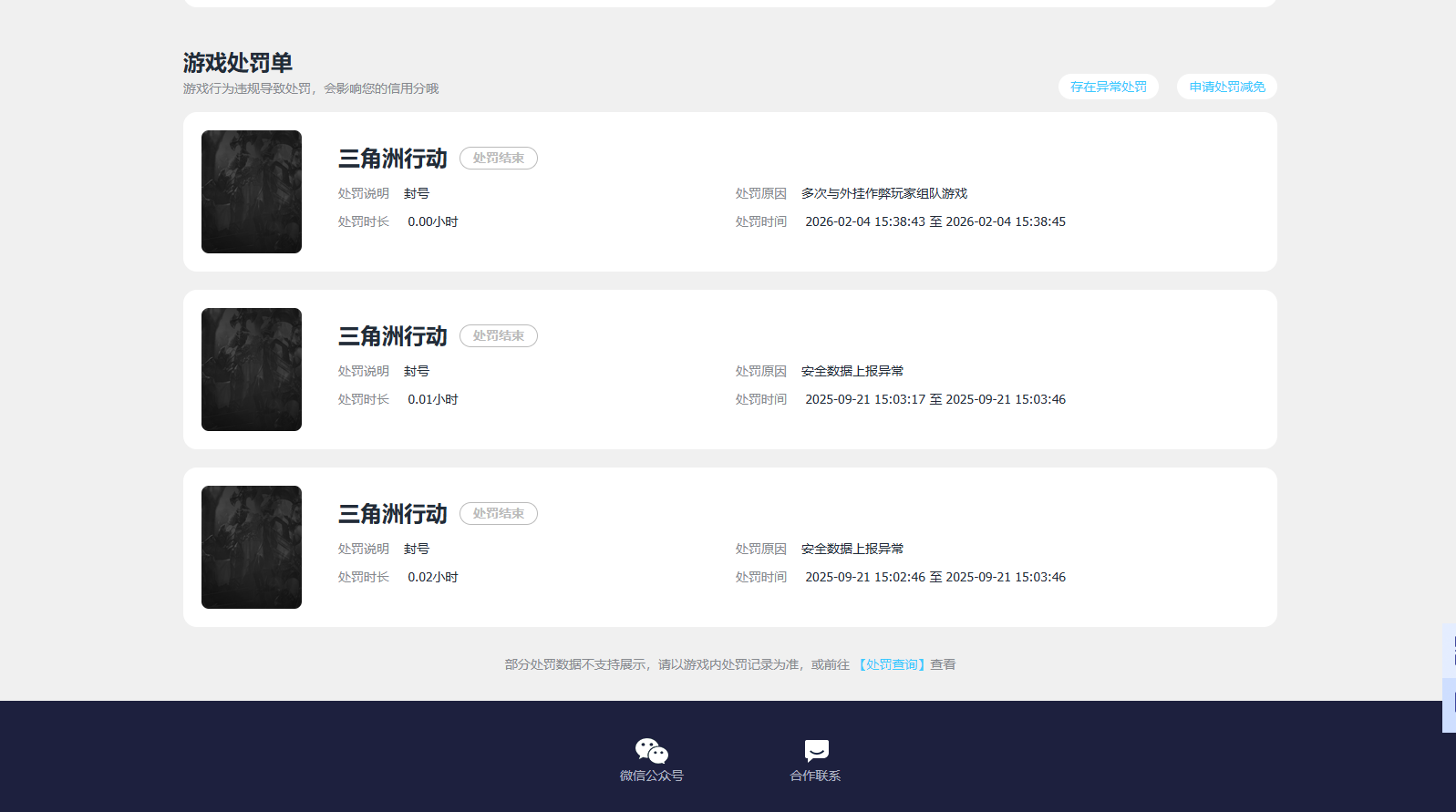Select 处罚结束 badge on the 0.00小时 card
This screenshot has width=1456, height=812.
(x=499, y=158)
